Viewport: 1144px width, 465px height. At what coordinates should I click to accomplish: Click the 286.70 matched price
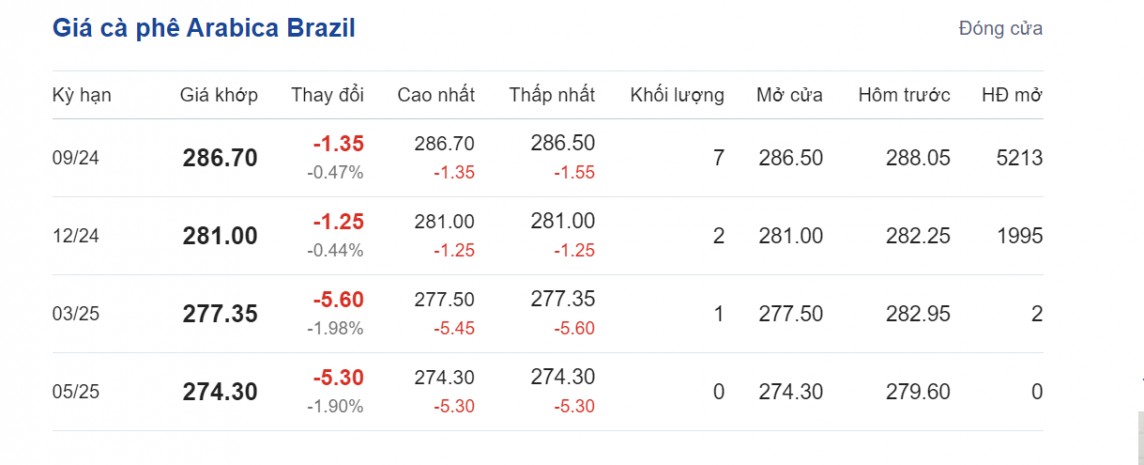(x=220, y=158)
